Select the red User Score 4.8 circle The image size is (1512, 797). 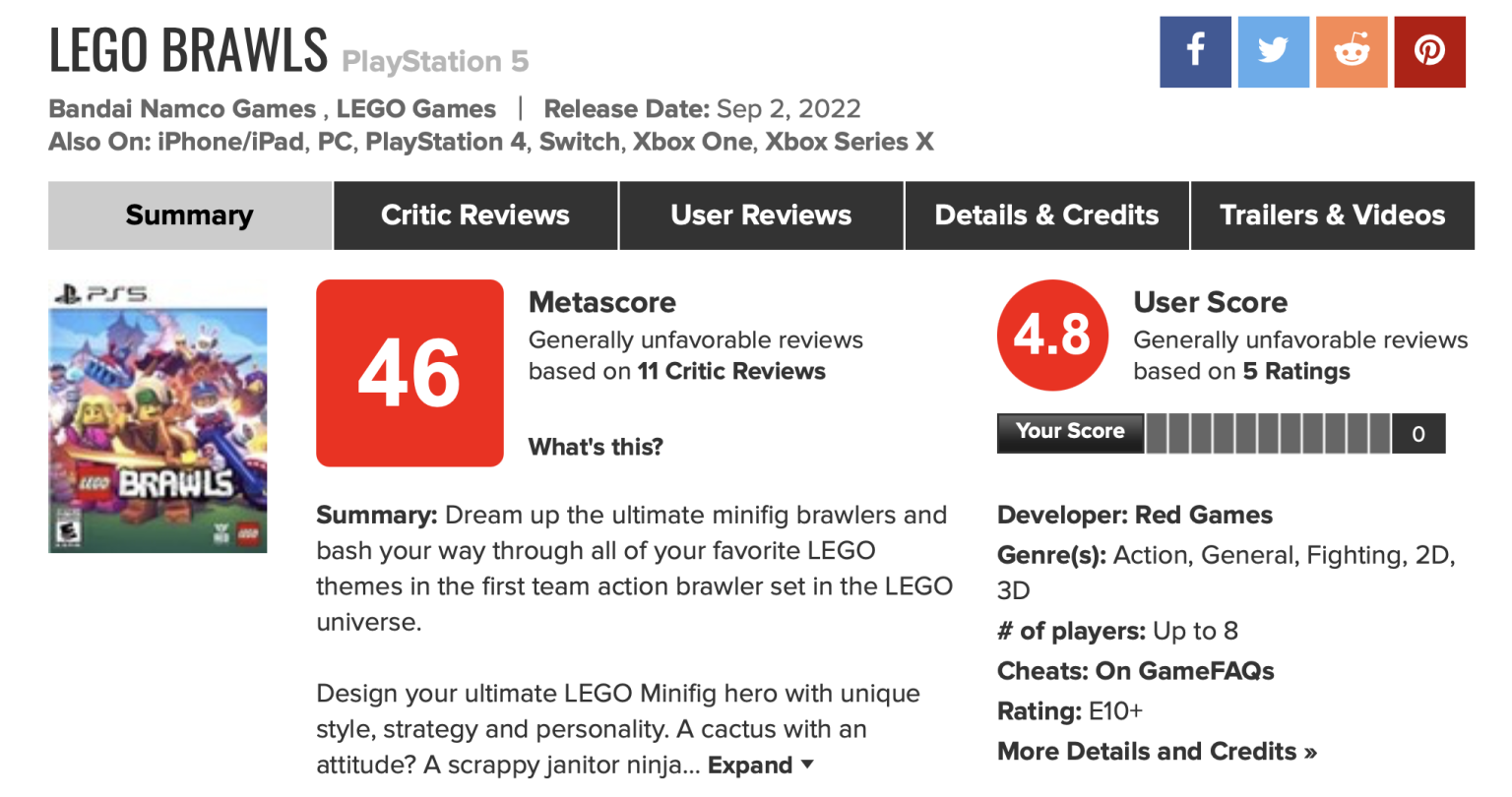pyautogui.click(x=1052, y=335)
